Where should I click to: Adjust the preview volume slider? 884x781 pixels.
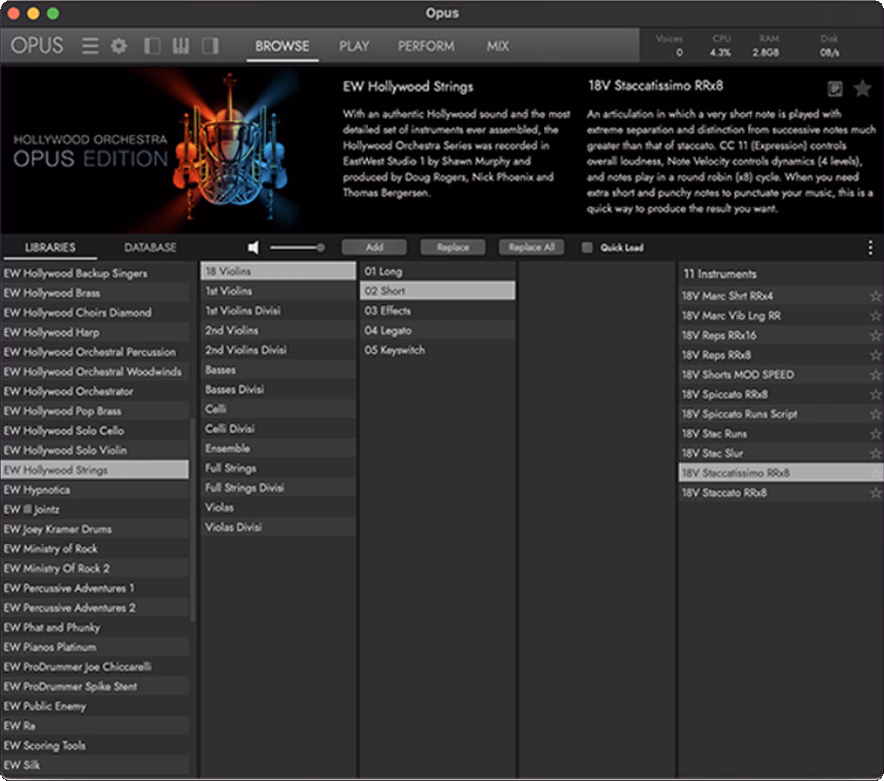pos(297,247)
